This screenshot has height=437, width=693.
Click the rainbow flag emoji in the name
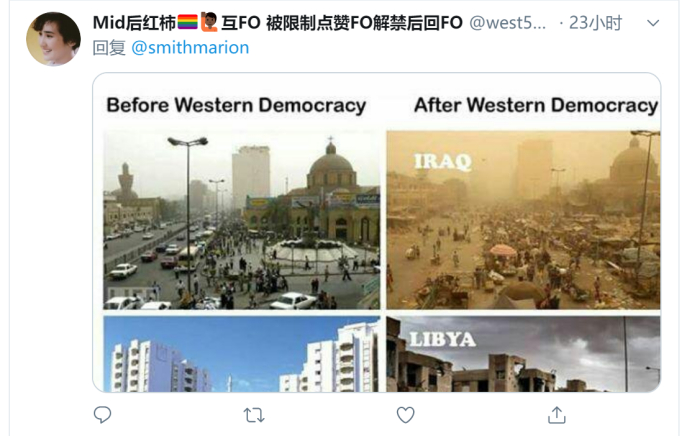(187, 22)
